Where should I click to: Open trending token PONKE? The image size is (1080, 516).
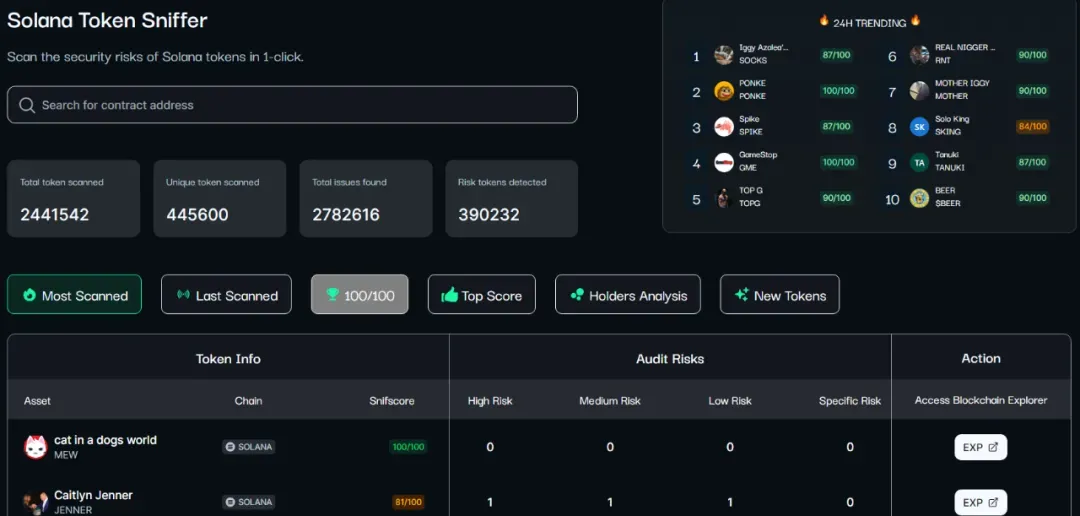pyautogui.click(x=752, y=83)
